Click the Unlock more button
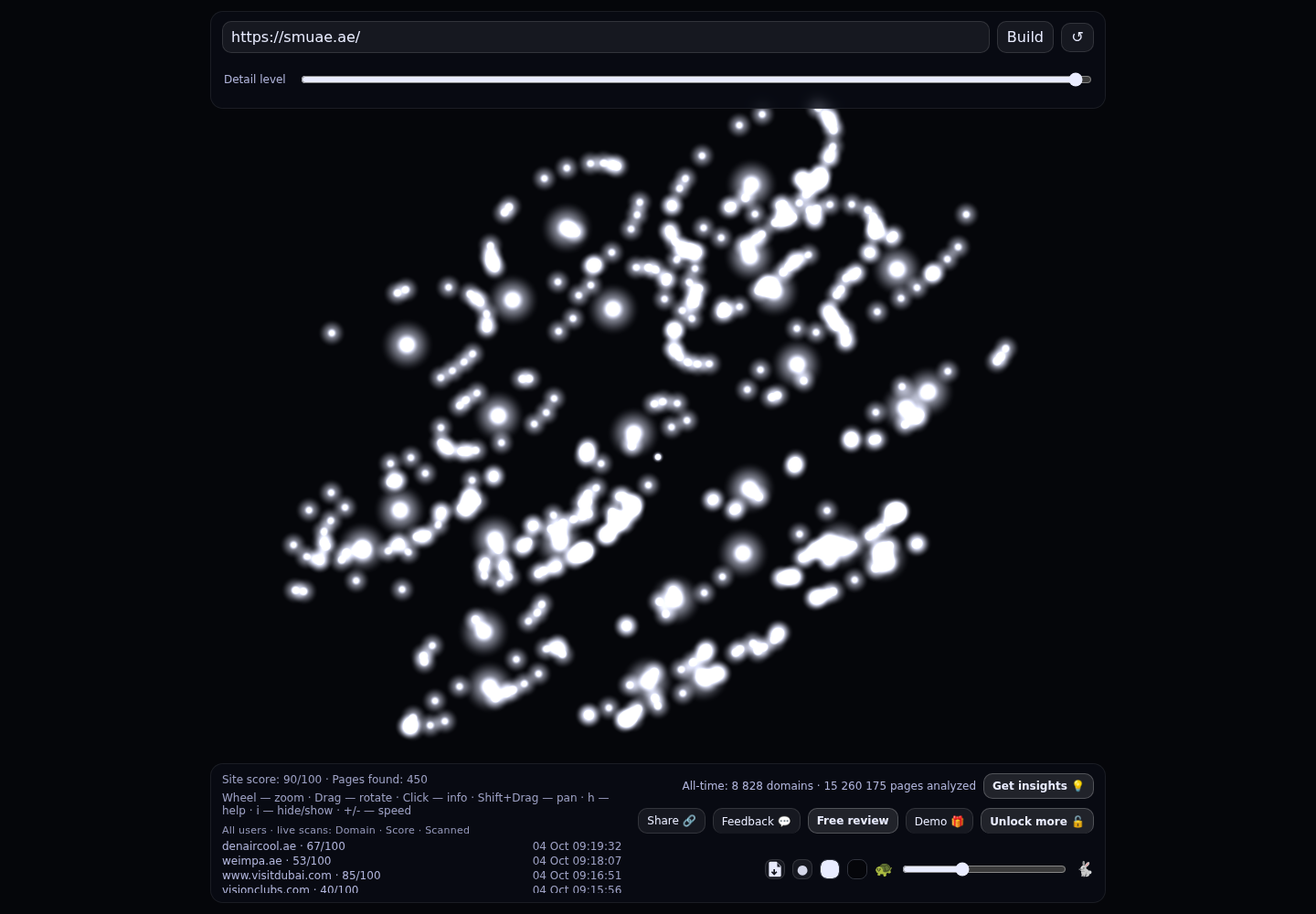Image resolution: width=1316 pixels, height=914 pixels. point(1037,821)
